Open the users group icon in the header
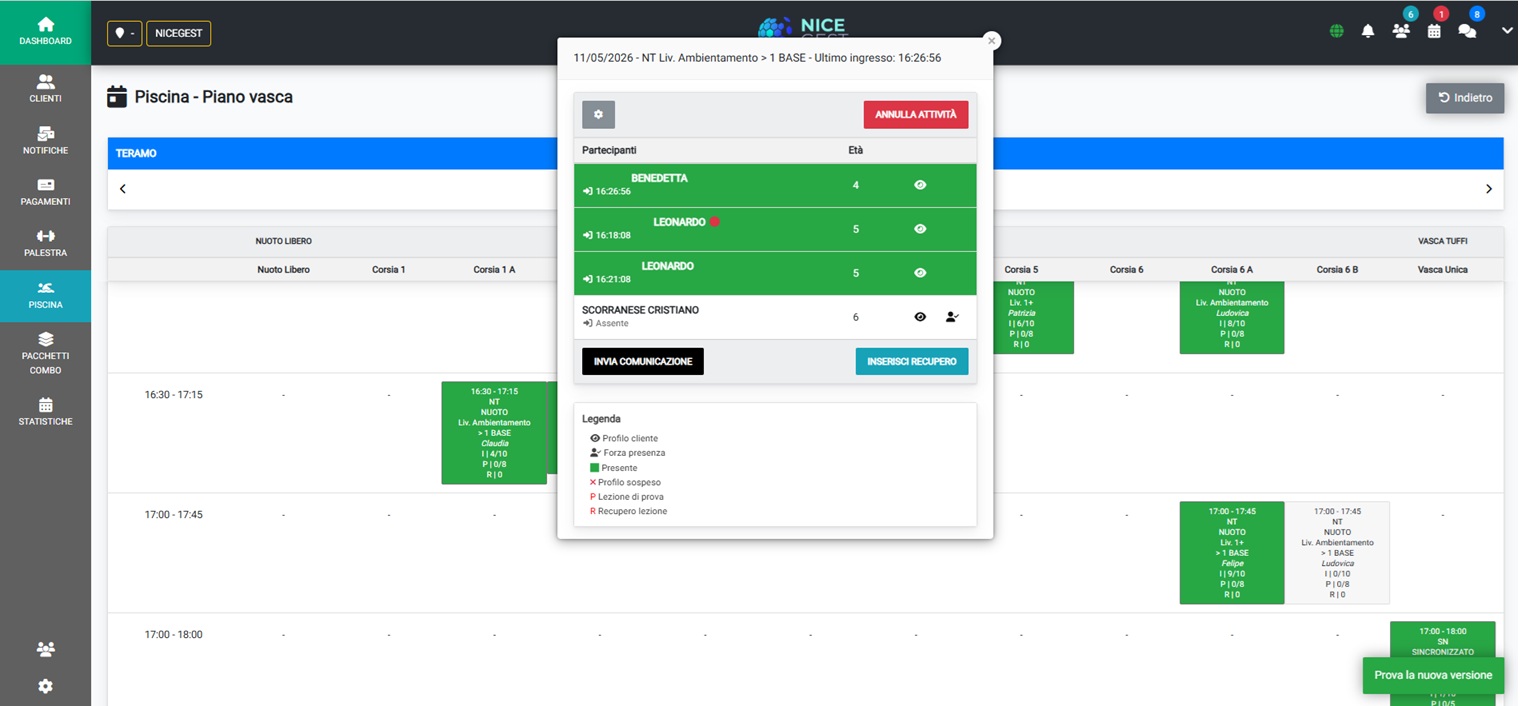The width and height of the screenshot is (1523, 706). pyautogui.click(x=1400, y=31)
